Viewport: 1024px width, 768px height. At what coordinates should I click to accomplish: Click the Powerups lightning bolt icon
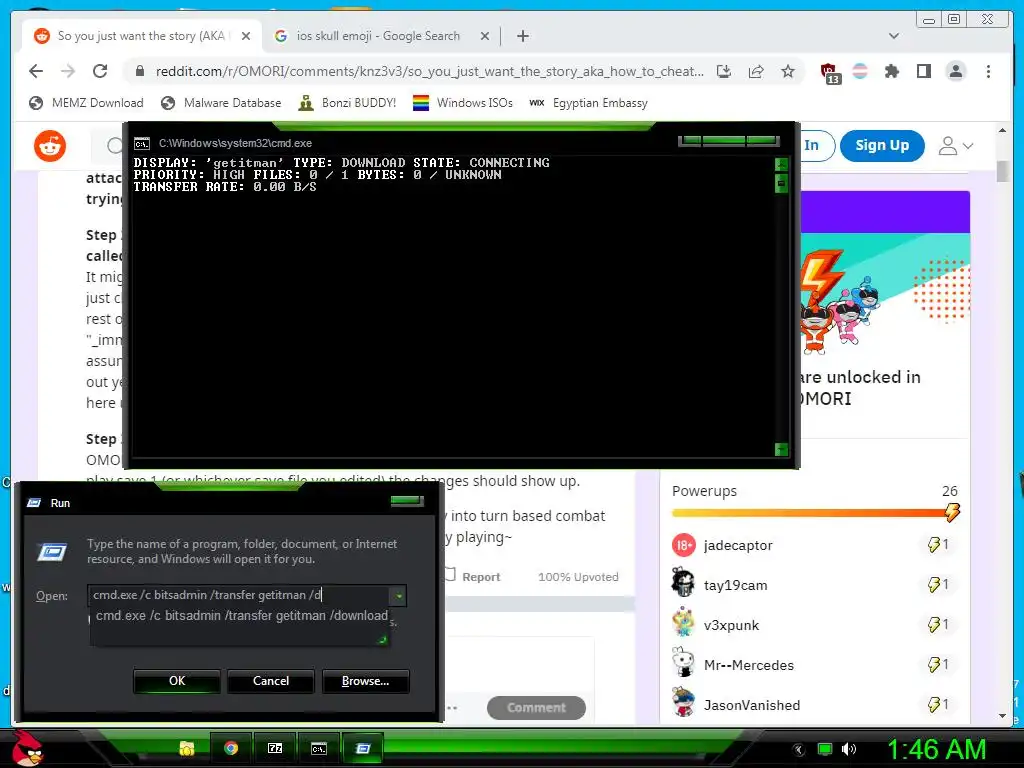(952, 511)
